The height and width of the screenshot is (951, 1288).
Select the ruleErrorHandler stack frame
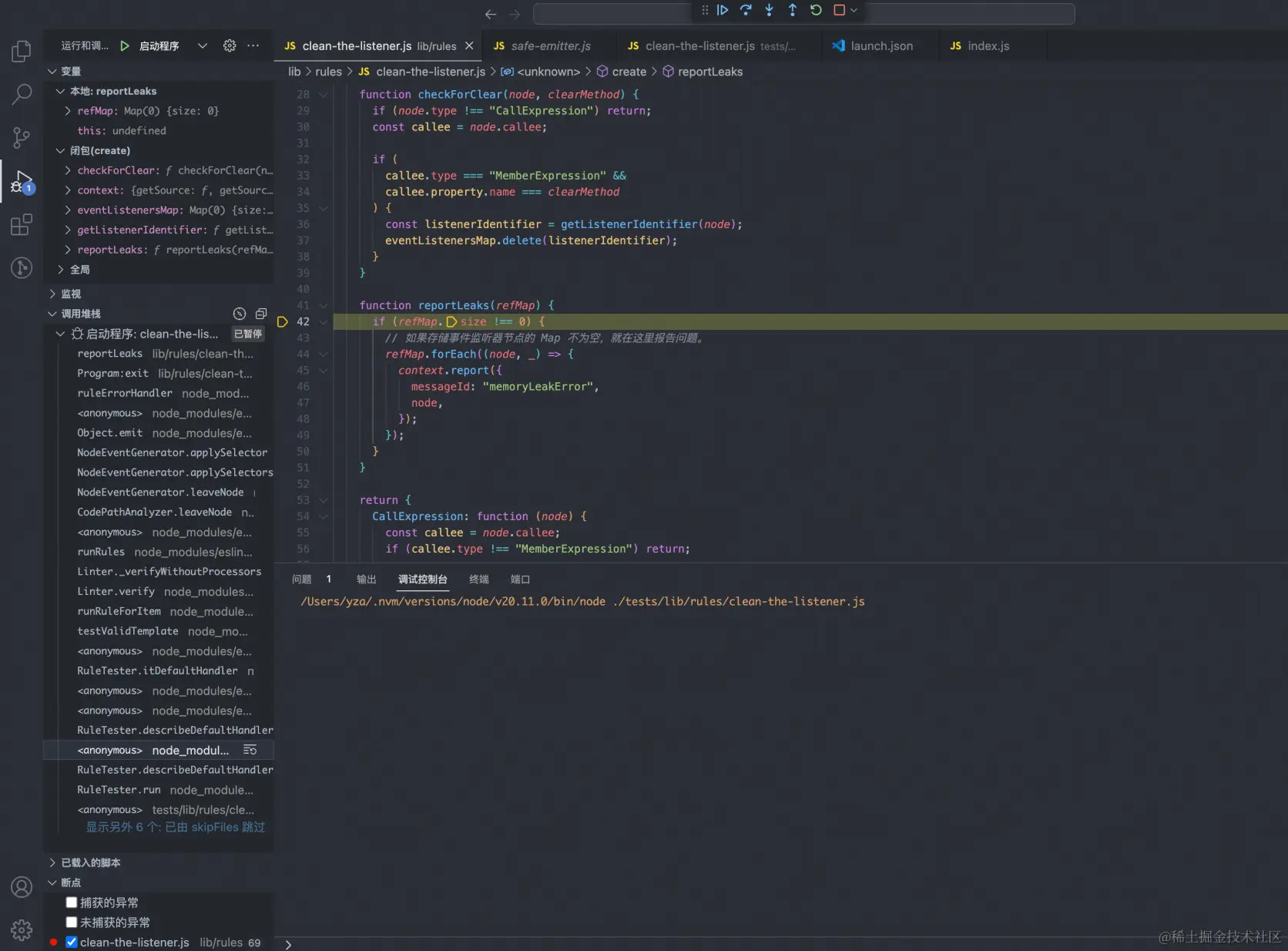(x=159, y=393)
